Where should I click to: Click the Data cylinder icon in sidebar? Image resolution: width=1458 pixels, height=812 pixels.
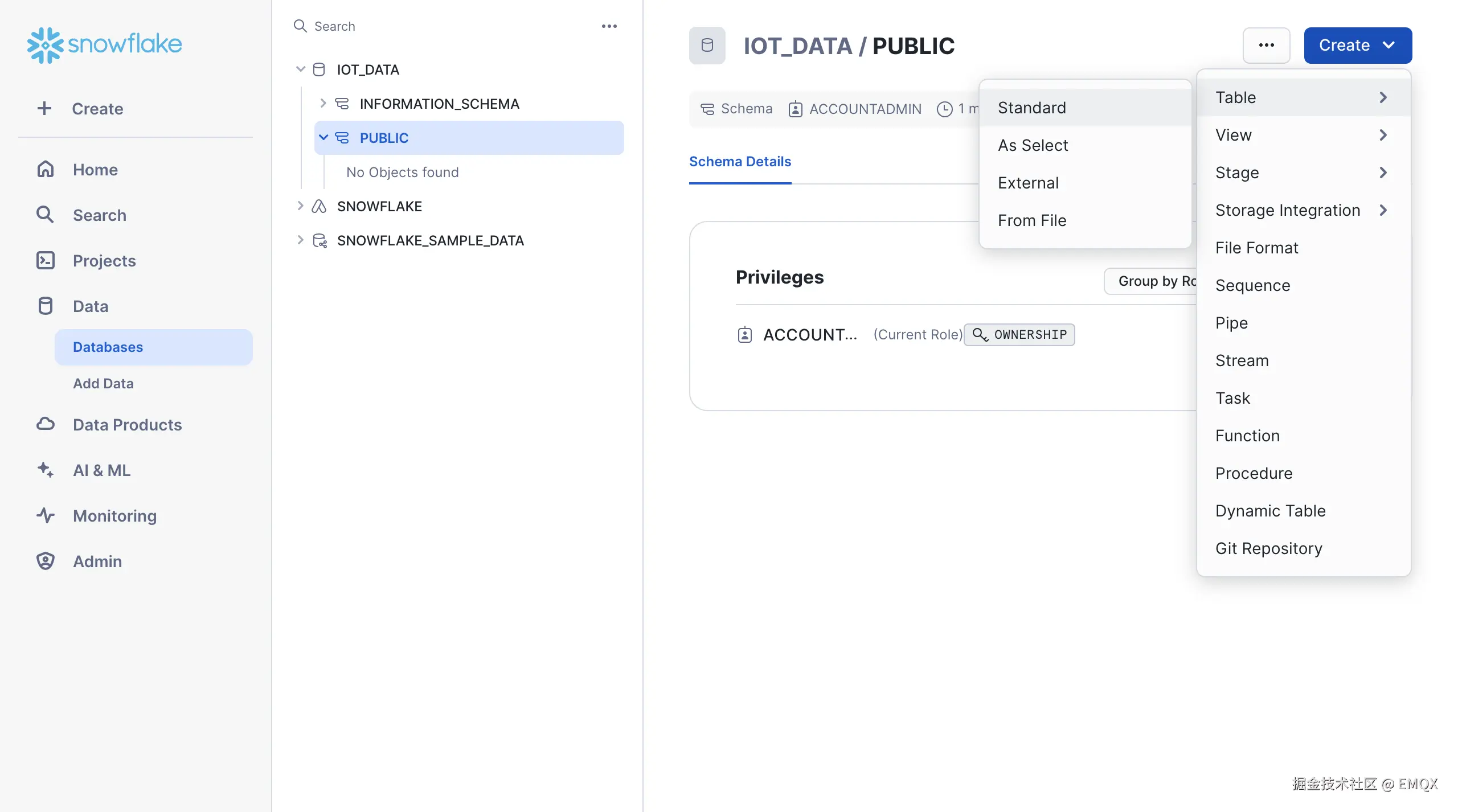point(46,306)
